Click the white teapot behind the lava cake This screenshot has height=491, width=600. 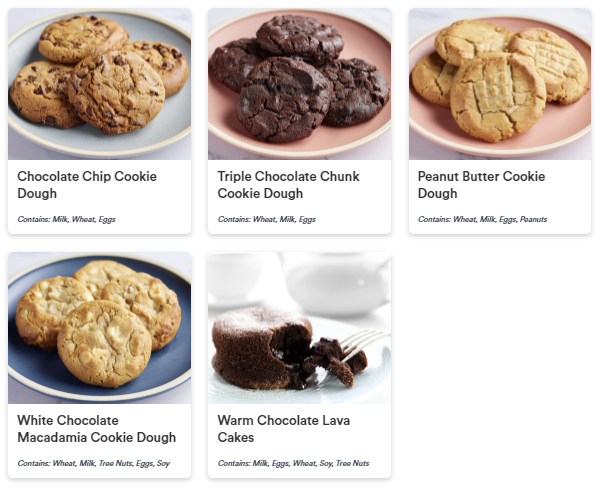[337, 283]
